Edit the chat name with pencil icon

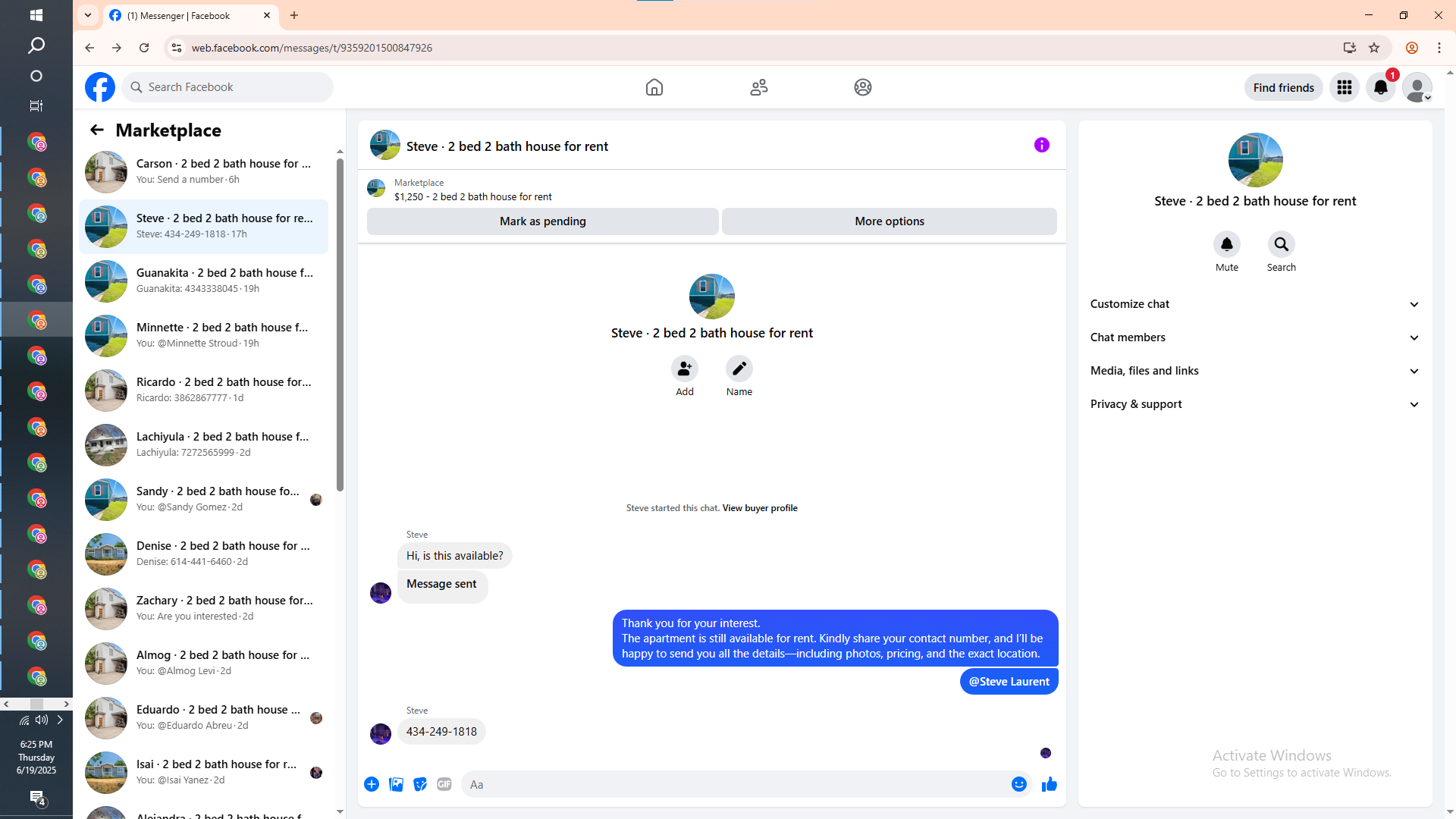point(739,369)
